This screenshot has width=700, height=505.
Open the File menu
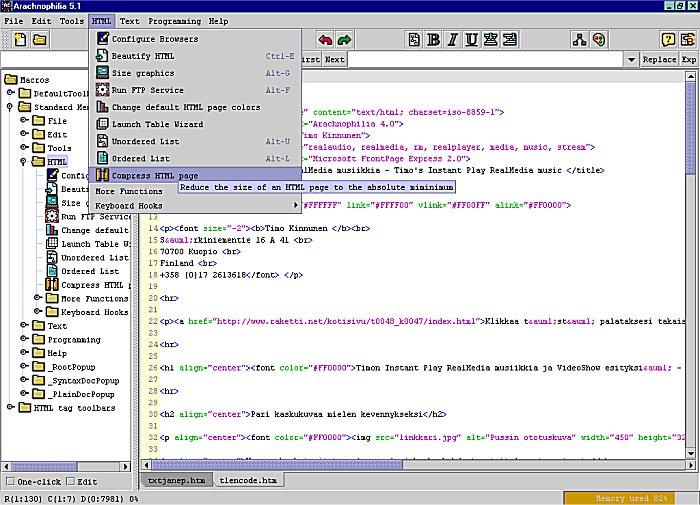pos(13,21)
